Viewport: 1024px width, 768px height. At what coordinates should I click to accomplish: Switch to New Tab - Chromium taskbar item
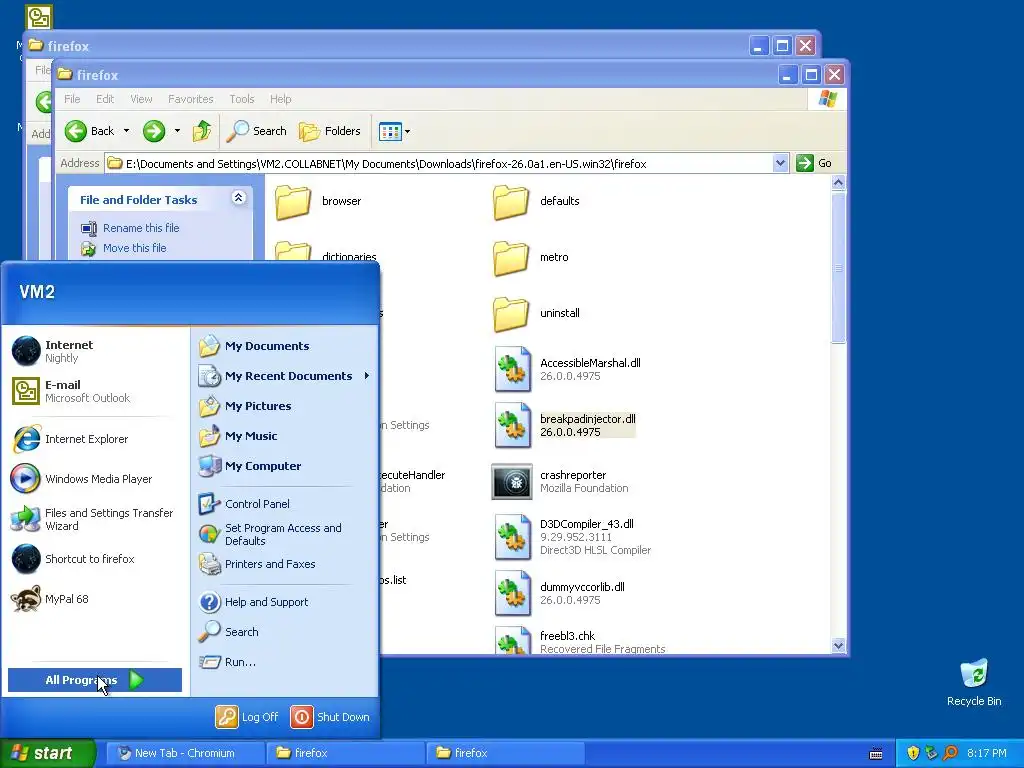point(185,753)
